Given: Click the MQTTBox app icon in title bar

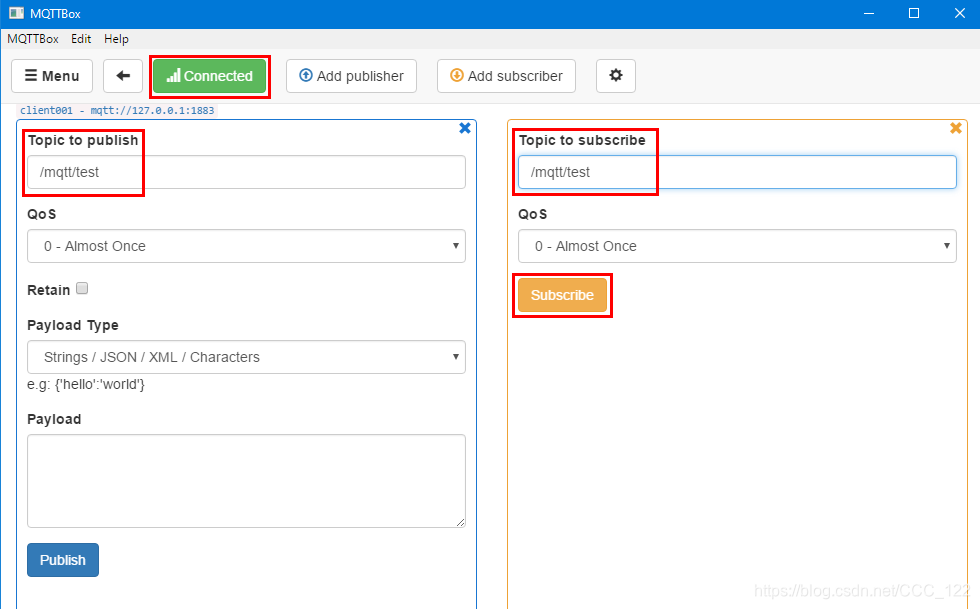Looking at the screenshot, I should (16, 13).
